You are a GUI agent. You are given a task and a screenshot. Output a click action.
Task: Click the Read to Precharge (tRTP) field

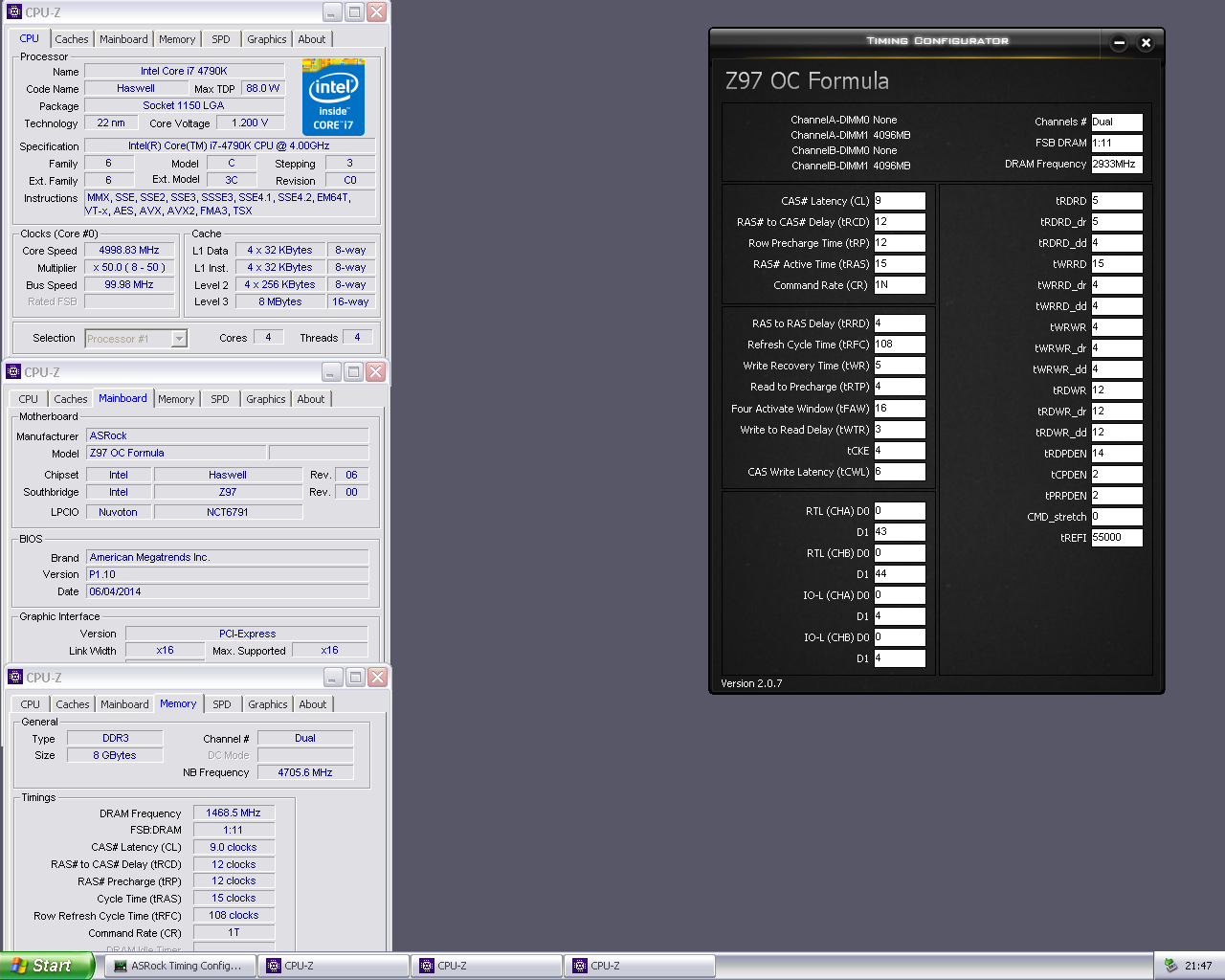pos(900,387)
